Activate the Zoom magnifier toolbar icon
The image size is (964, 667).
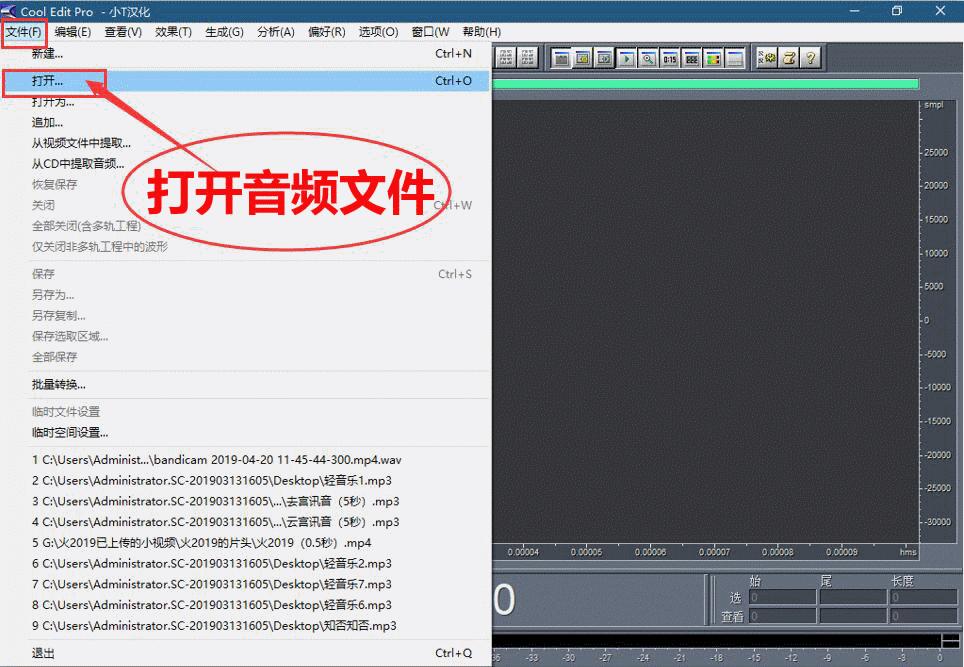tap(648, 58)
